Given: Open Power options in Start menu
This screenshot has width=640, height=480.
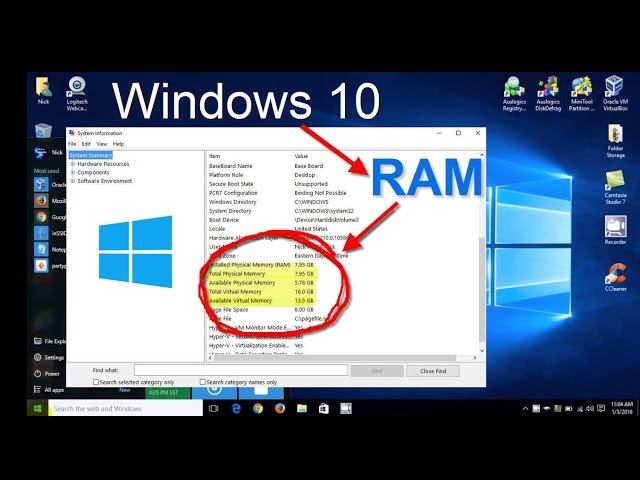Looking at the screenshot, I should tap(47, 373).
